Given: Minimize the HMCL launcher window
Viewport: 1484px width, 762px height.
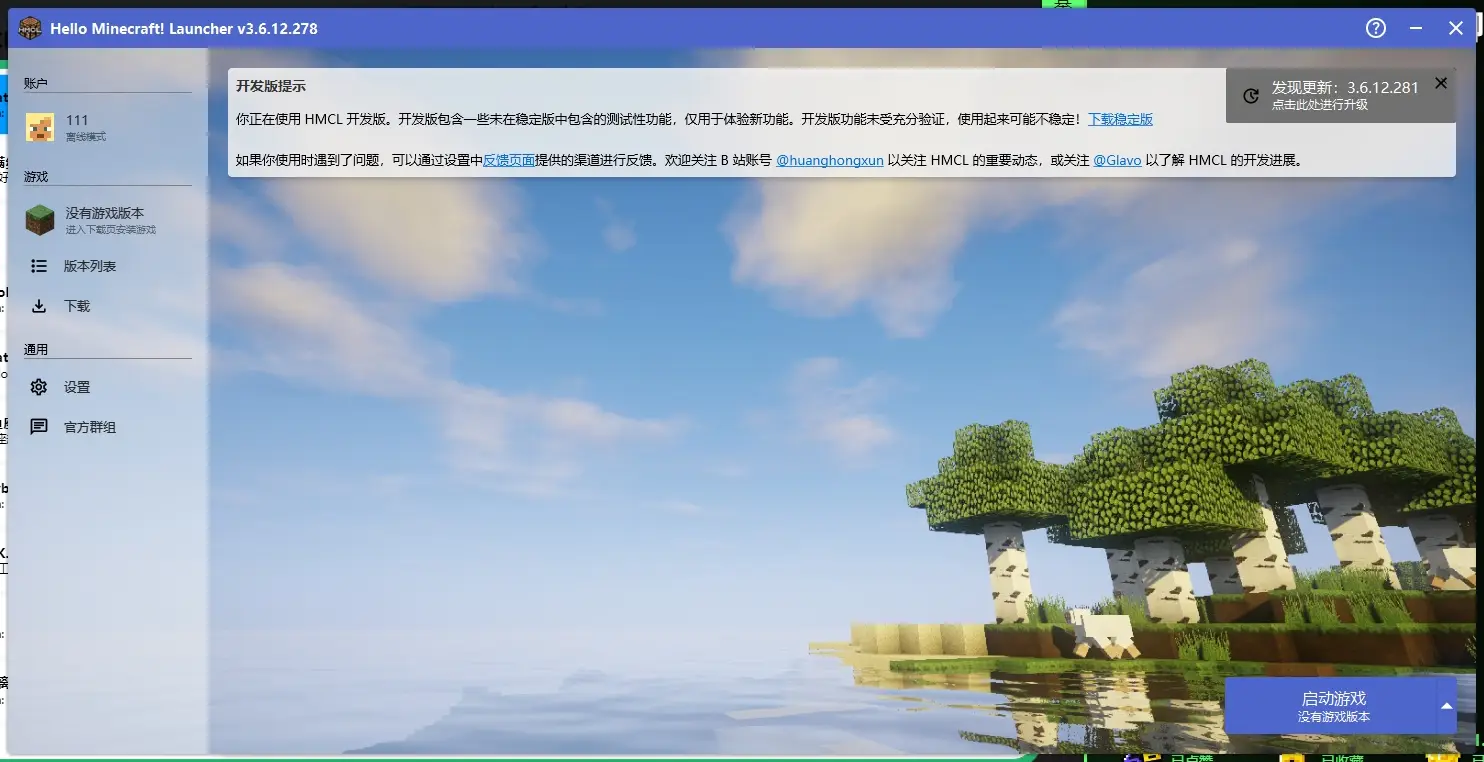Looking at the screenshot, I should click(x=1416, y=28).
